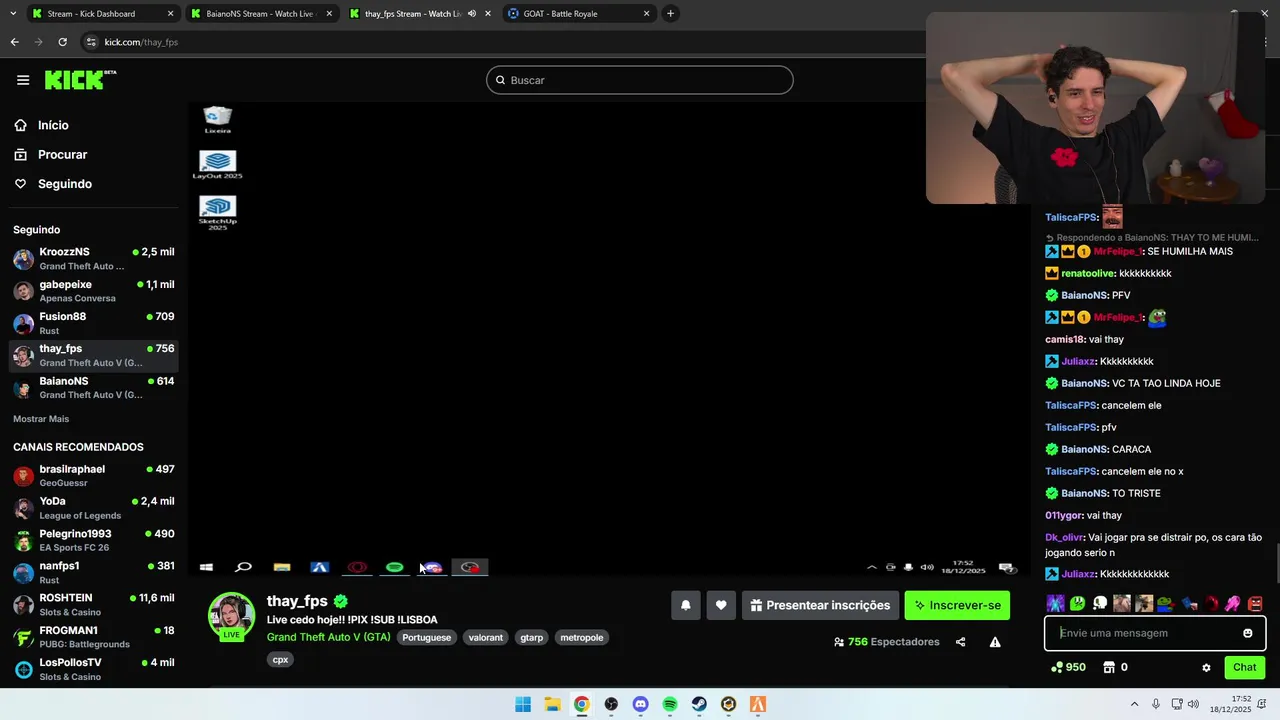Click the Início home sidebar item

click(53, 125)
